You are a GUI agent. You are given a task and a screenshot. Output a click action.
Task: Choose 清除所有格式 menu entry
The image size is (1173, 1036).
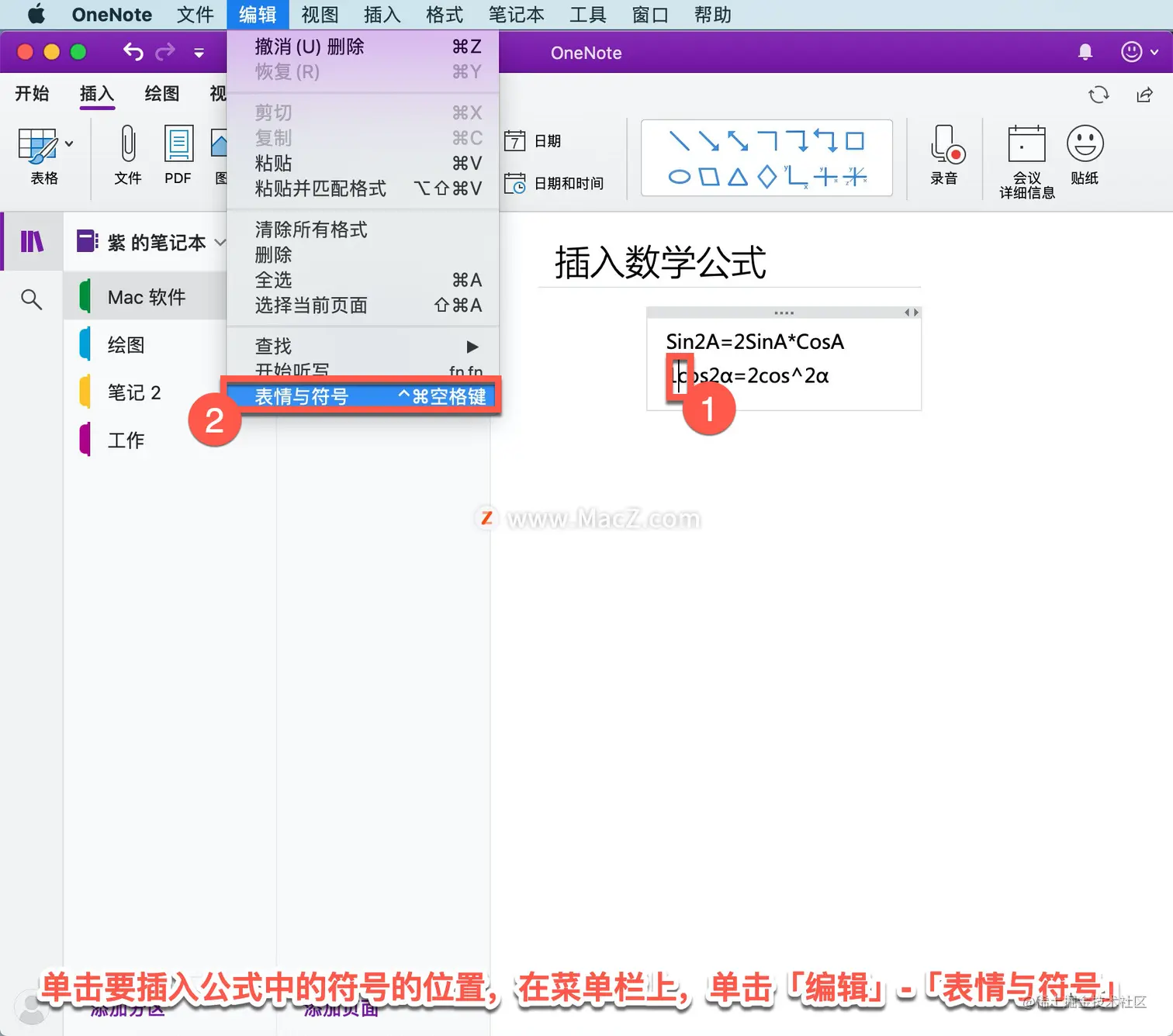[x=363, y=230]
